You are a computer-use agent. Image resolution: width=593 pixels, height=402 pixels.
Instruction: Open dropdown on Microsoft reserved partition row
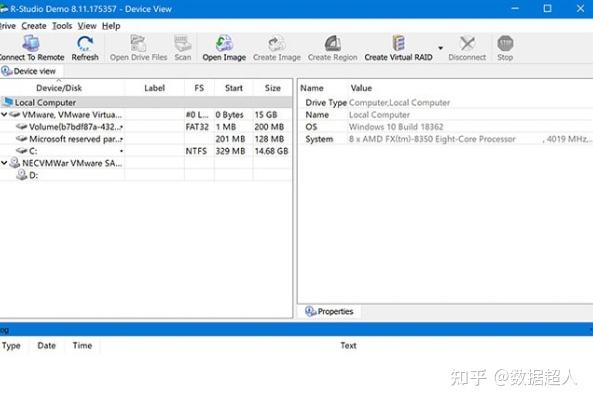(x=121, y=139)
